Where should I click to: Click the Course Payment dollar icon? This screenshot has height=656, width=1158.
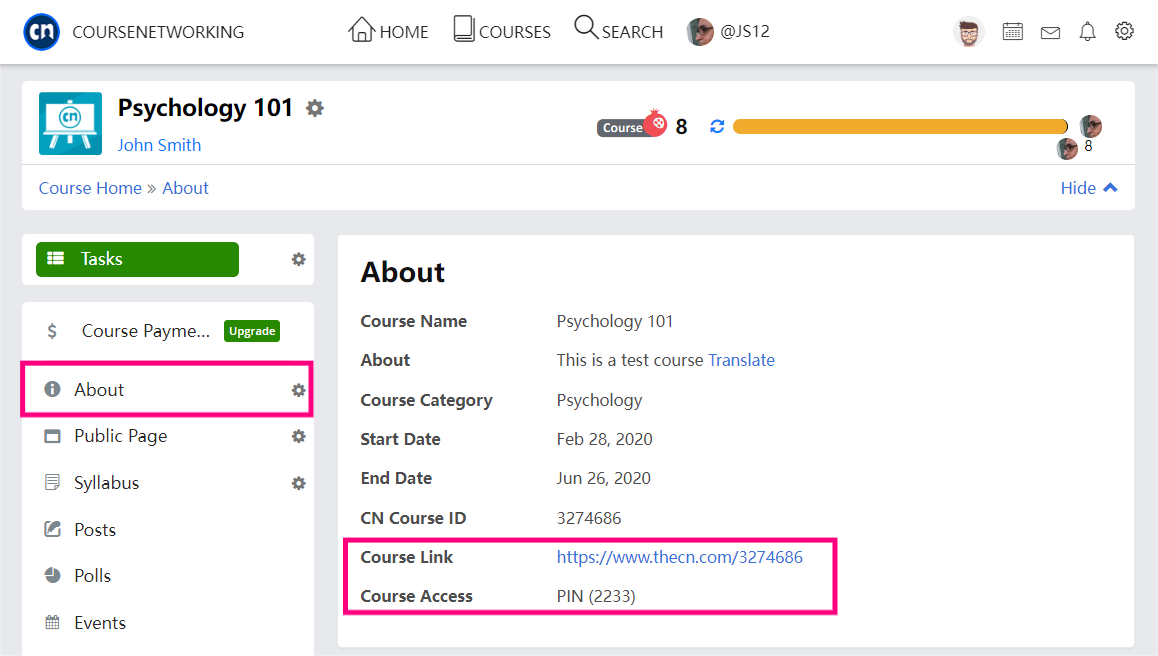click(52, 331)
